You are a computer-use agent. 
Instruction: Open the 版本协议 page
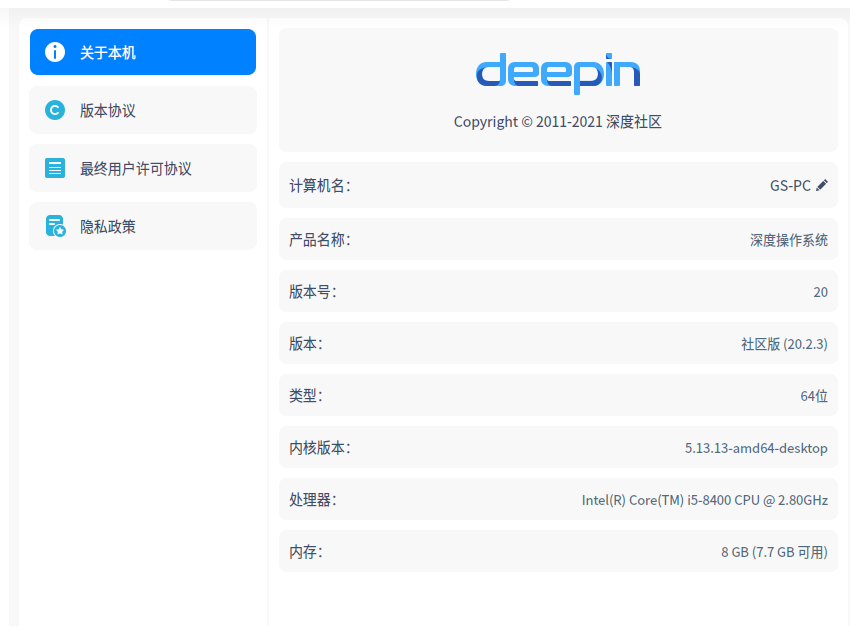click(x=143, y=110)
